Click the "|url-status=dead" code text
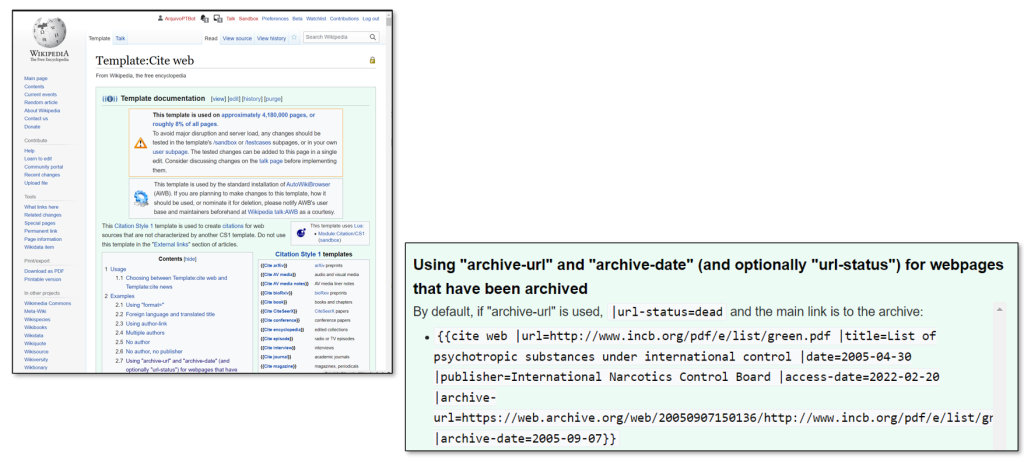The width and height of the screenshot is (1024, 465). (x=667, y=312)
